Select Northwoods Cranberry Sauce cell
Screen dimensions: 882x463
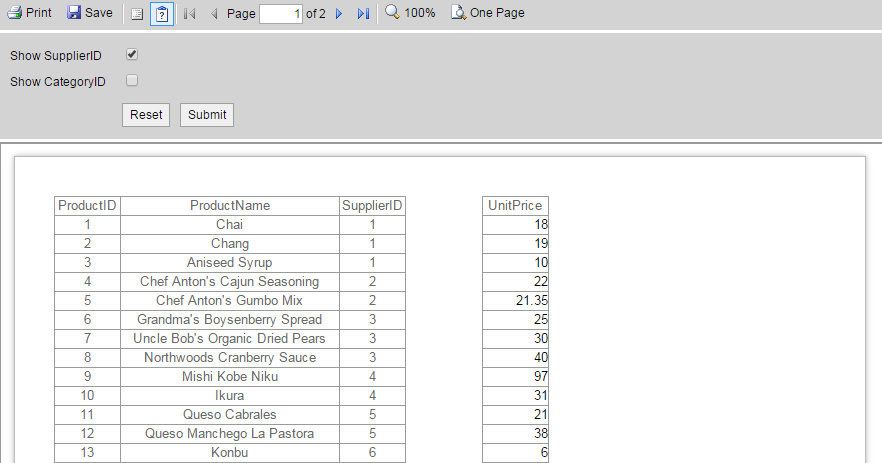click(x=230, y=358)
